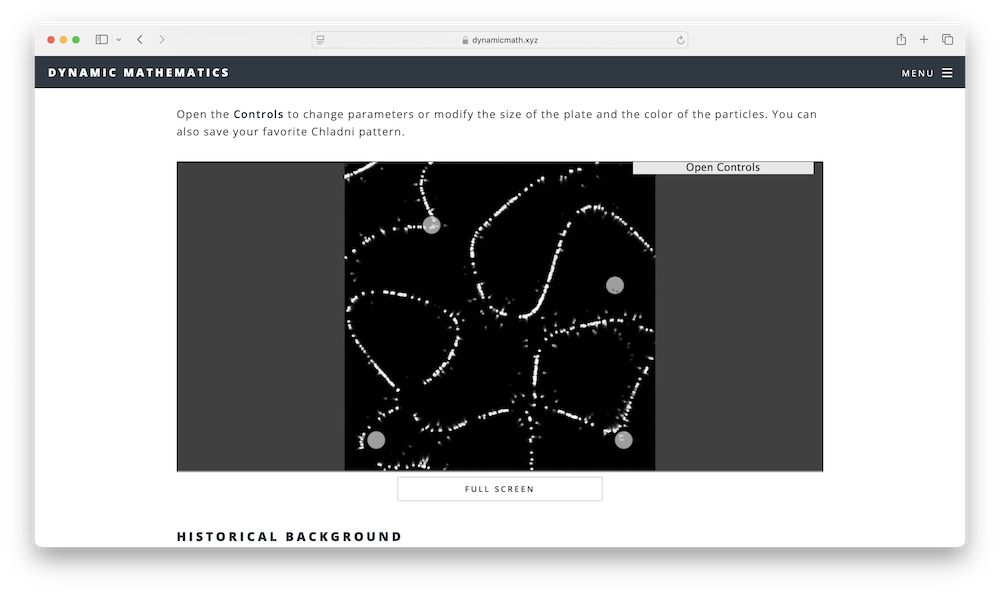Image resolution: width=1000 pixels, height=593 pixels.
Task: Show the tab overview icon
Action: 948,40
